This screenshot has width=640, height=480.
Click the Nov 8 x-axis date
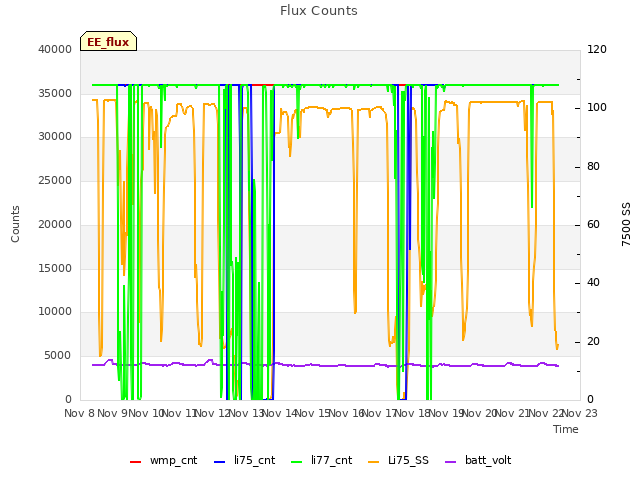pyautogui.click(x=80, y=413)
